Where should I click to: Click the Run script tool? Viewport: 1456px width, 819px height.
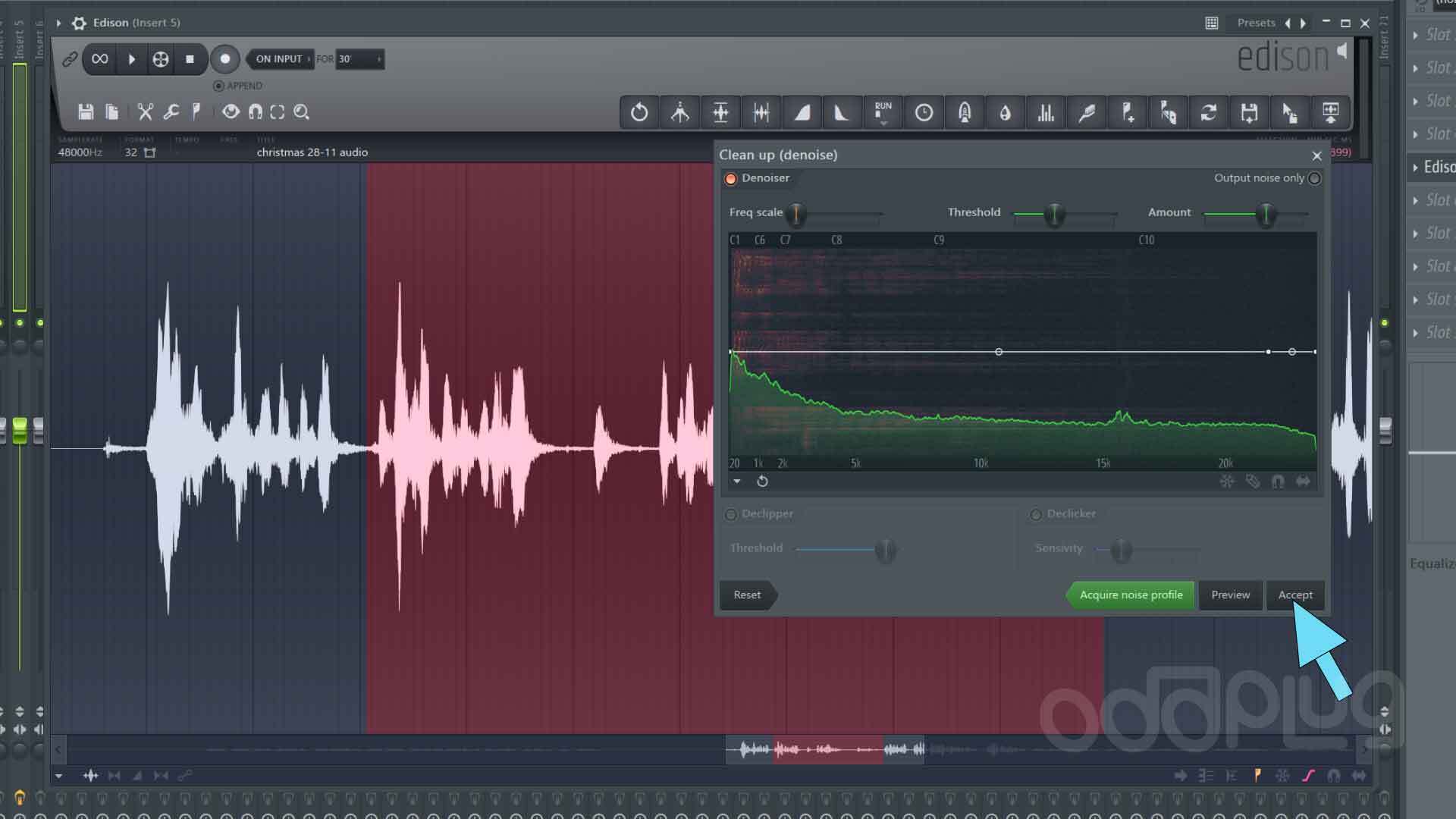883,112
